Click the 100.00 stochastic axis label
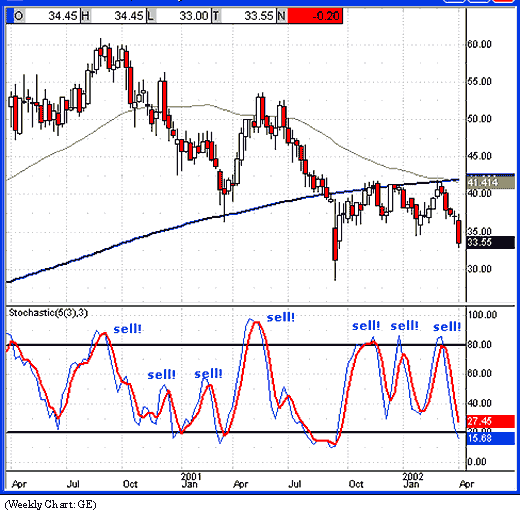520x516 pixels. [482, 314]
